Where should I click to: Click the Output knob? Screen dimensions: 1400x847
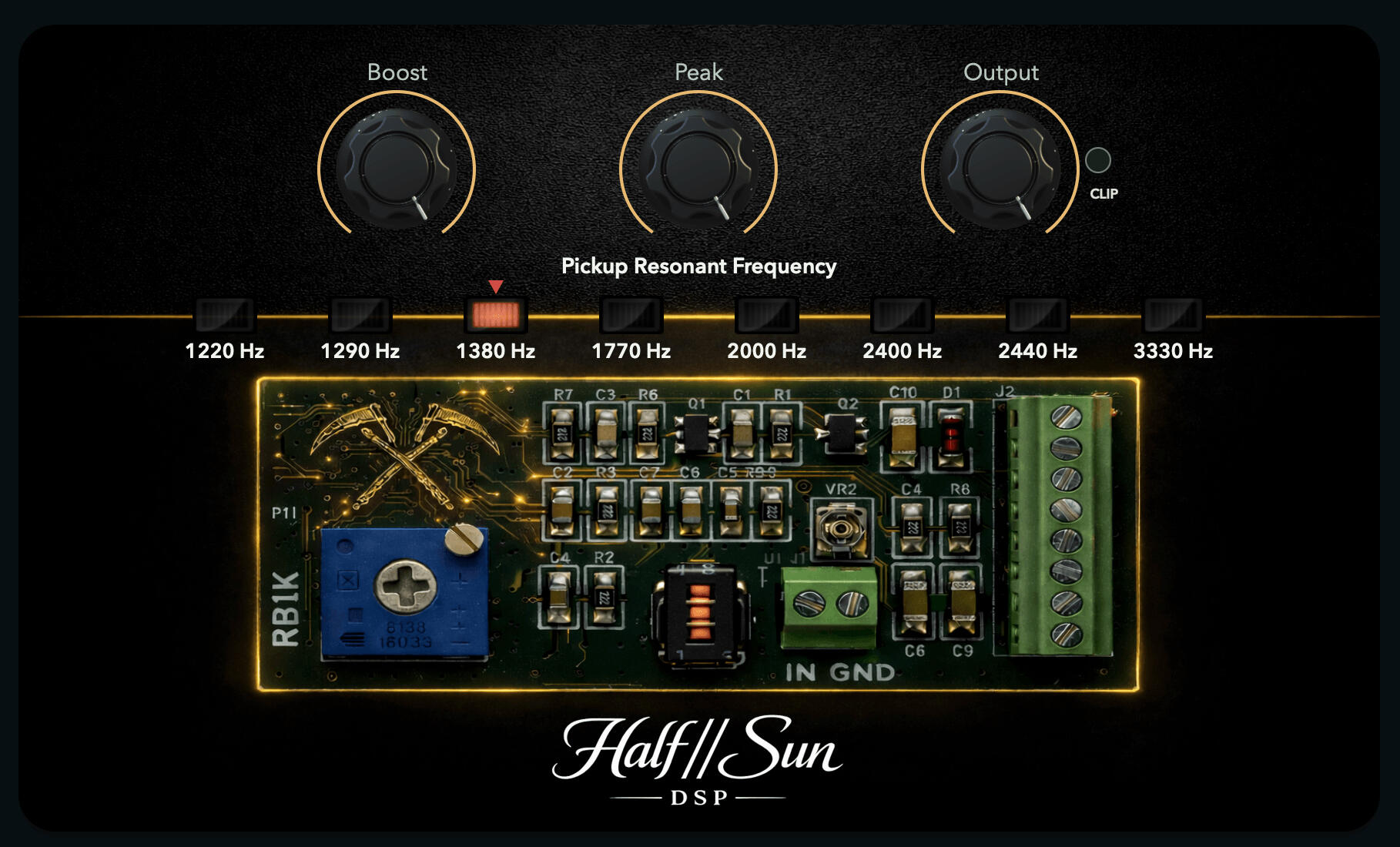click(1000, 168)
